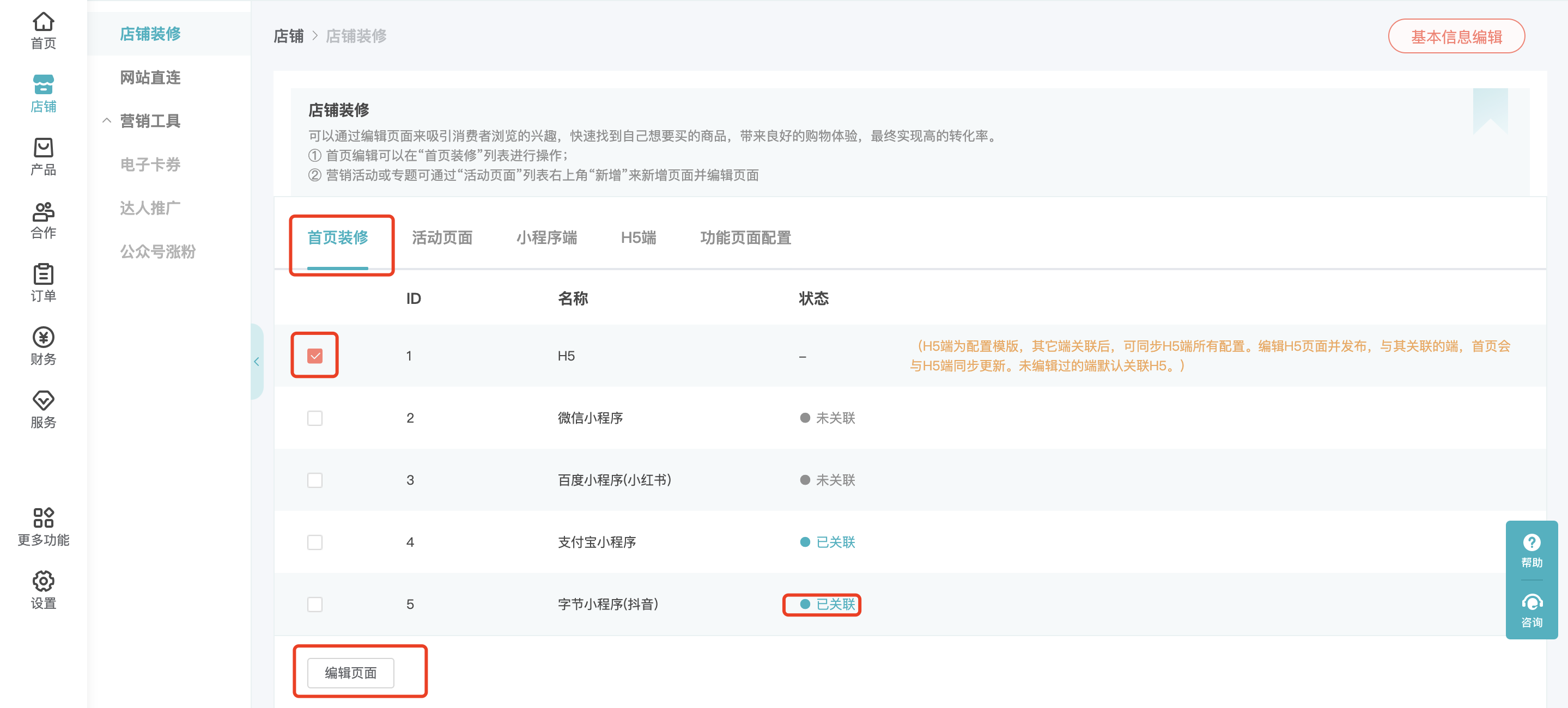The height and width of the screenshot is (708, 1568).
Task: Collapse the left submenu panel arrow
Action: click(257, 362)
